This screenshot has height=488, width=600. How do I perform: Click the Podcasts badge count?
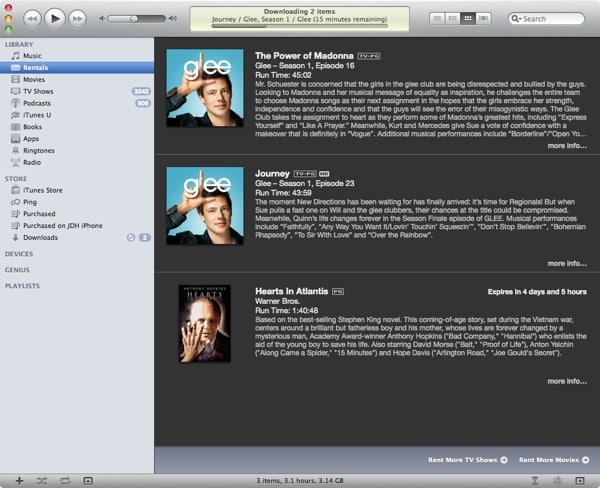tap(143, 103)
